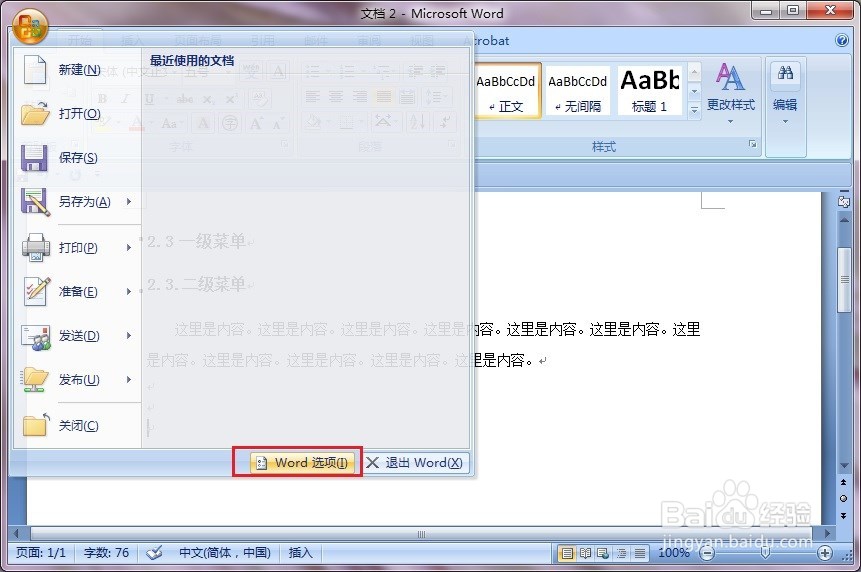Choose Publish (发布) menu entry
Image resolution: width=861 pixels, height=572 pixels.
pos(77,379)
